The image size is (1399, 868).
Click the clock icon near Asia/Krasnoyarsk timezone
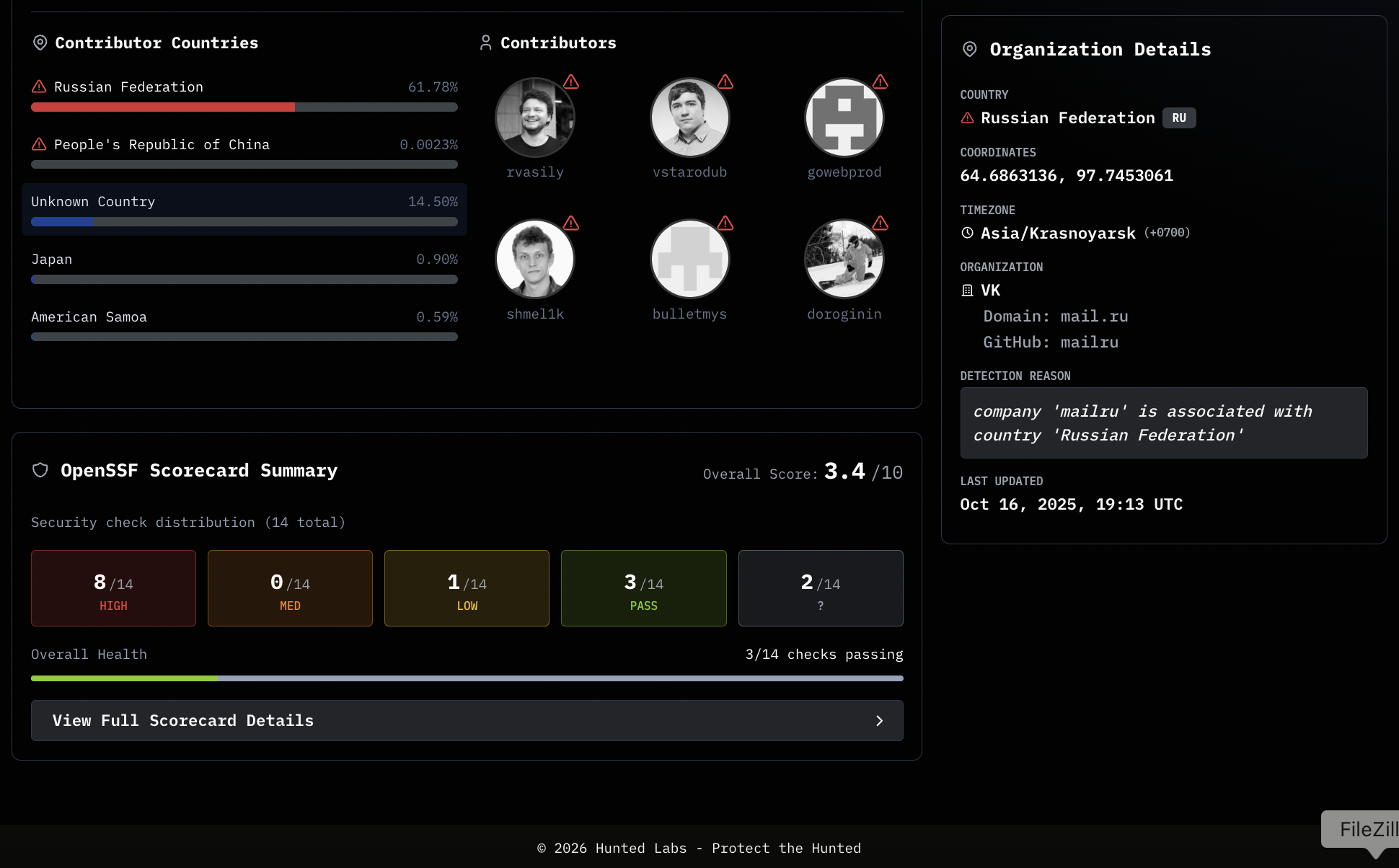pos(967,233)
